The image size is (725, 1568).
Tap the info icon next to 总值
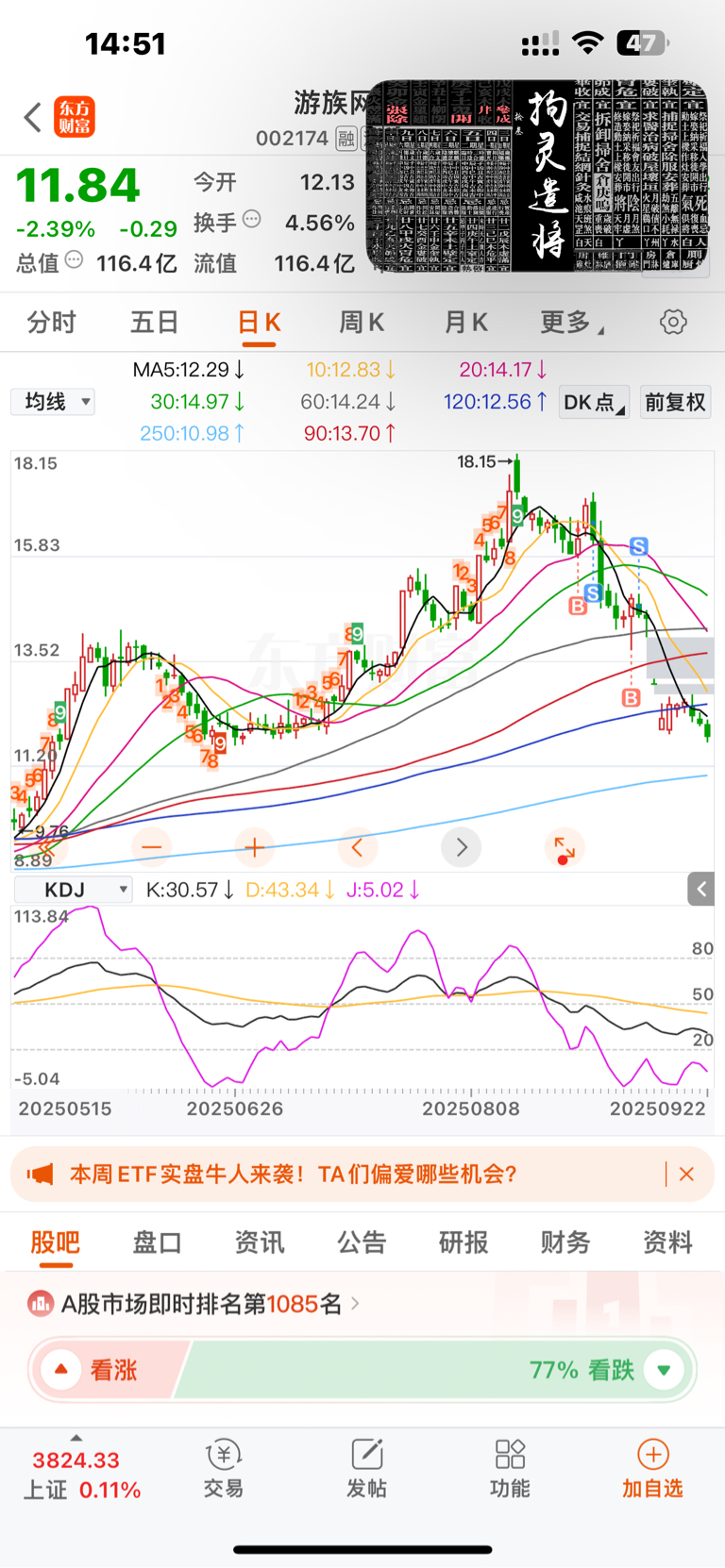click(x=74, y=259)
